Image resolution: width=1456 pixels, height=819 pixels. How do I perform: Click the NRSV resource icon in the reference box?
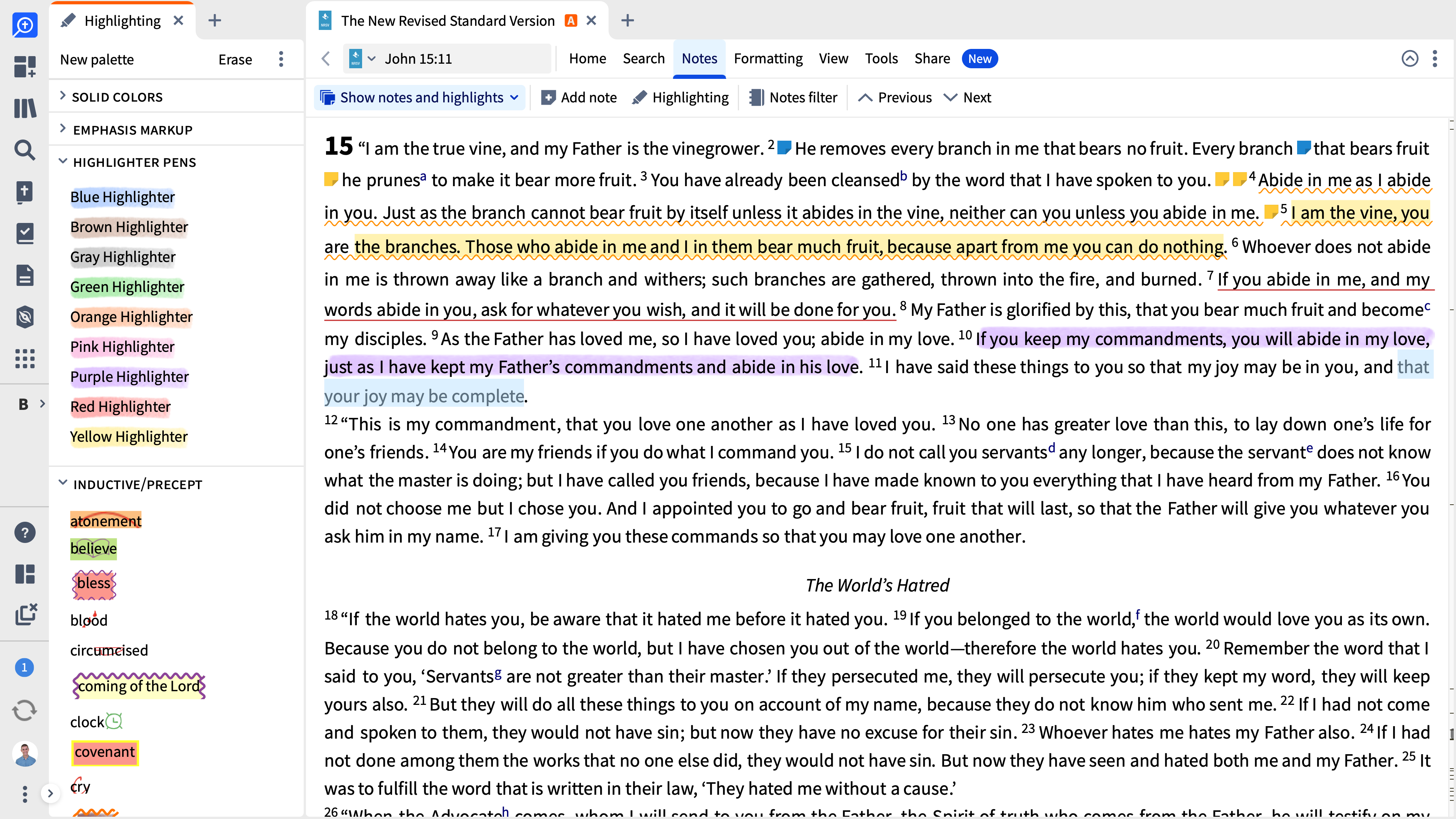pyautogui.click(x=355, y=58)
